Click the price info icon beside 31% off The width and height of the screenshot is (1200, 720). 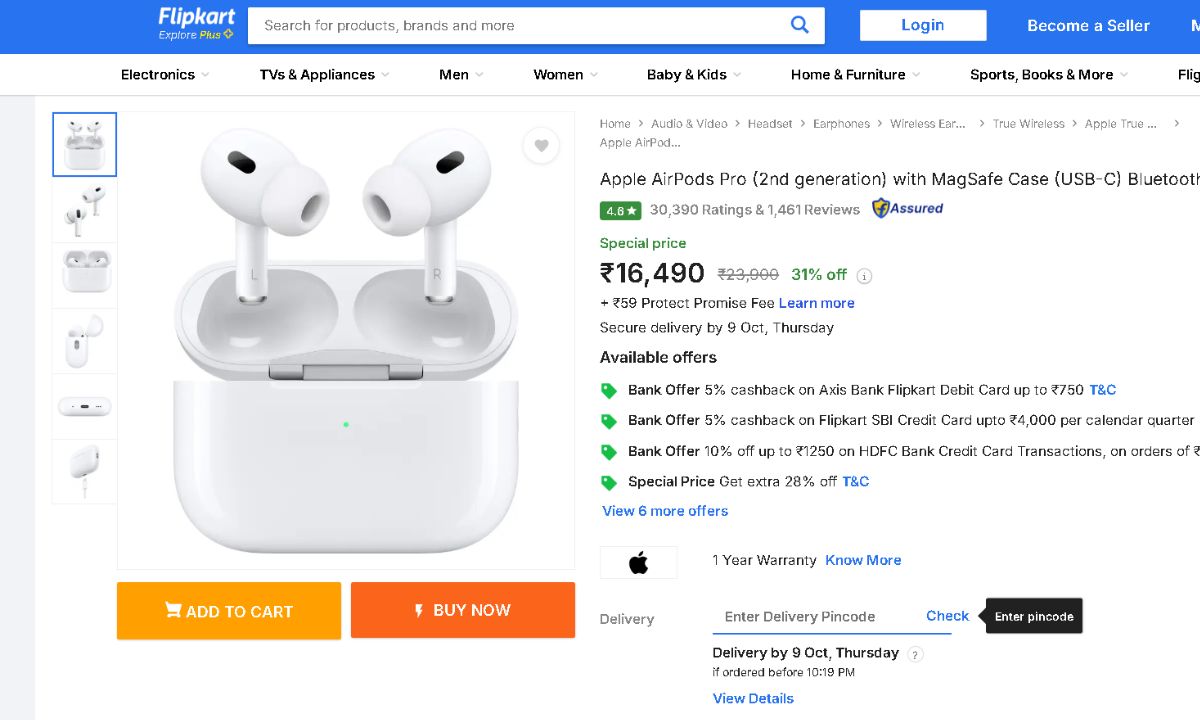click(x=865, y=276)
